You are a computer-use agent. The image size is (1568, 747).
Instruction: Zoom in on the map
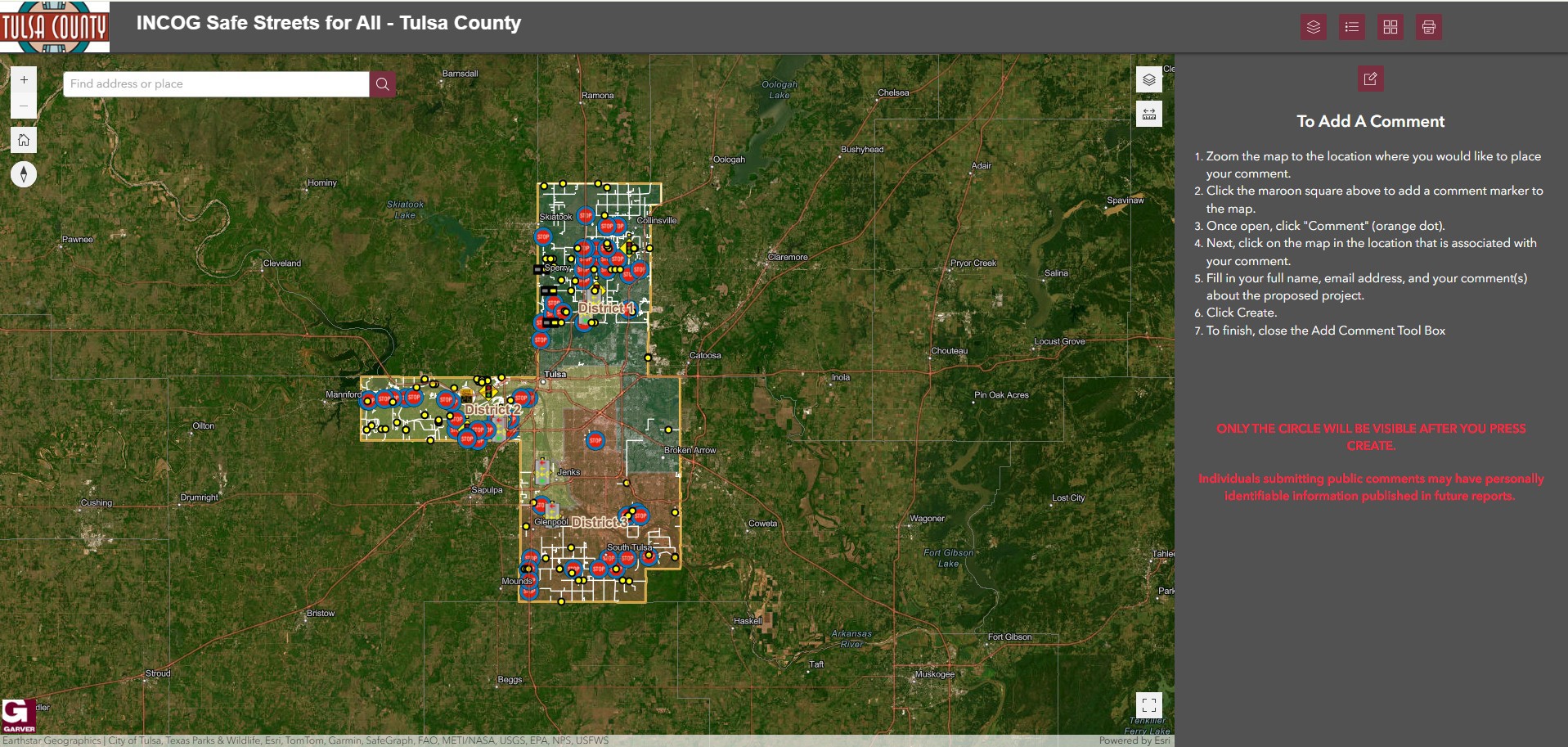tap(24, 80)
